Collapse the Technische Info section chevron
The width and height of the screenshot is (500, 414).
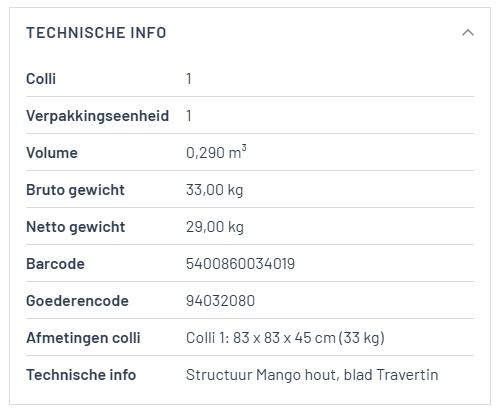click(468, 33)
